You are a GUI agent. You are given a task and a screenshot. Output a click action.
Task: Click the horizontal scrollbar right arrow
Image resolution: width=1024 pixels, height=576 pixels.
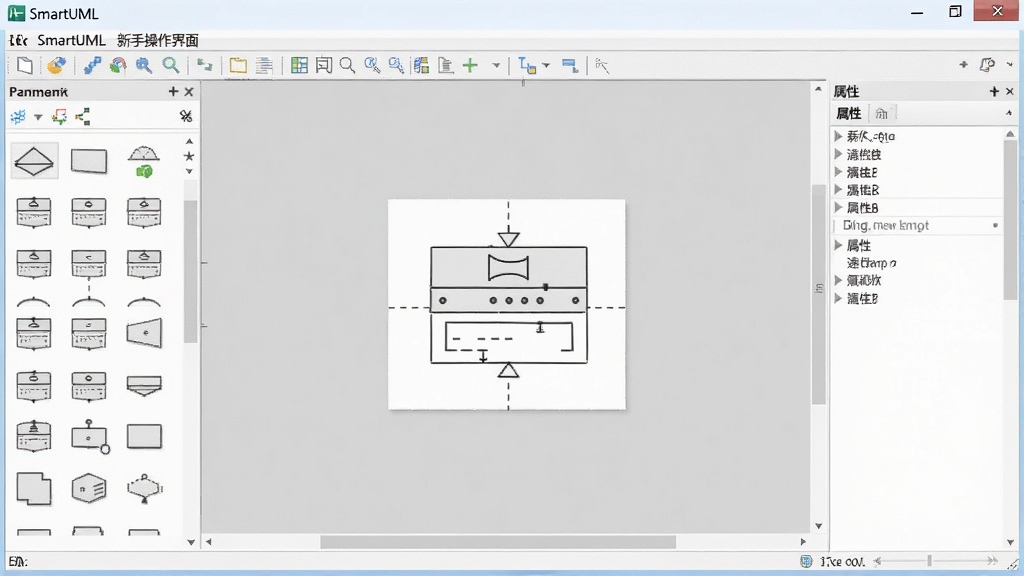[x=803, y=542]
